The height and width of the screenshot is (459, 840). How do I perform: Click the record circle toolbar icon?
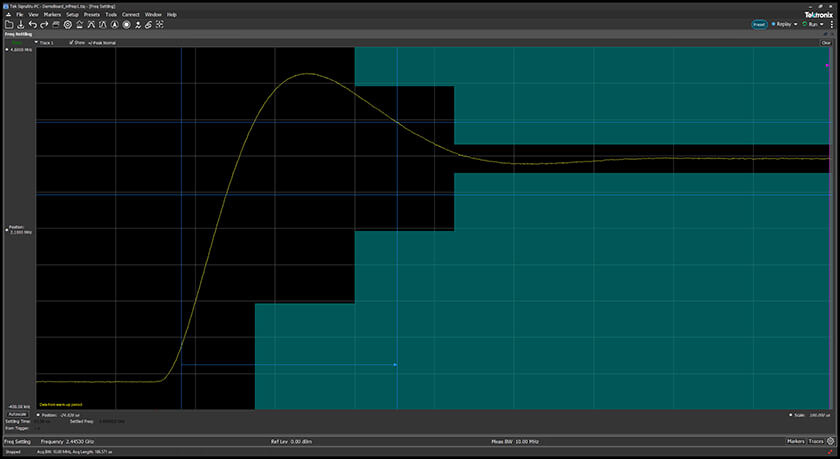tap(126, 24)
